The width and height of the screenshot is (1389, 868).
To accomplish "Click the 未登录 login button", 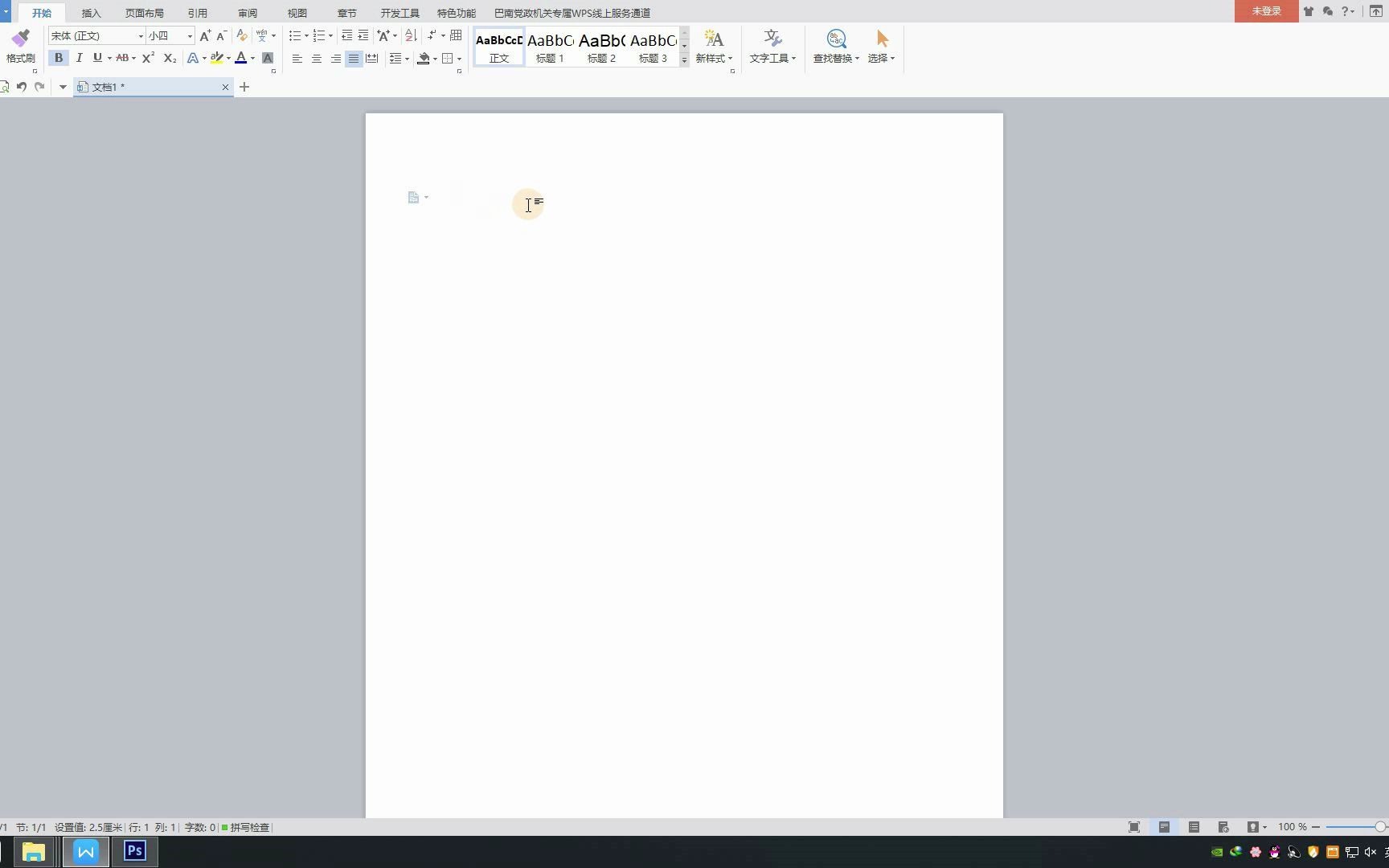I will click(x=1266, y=11).
